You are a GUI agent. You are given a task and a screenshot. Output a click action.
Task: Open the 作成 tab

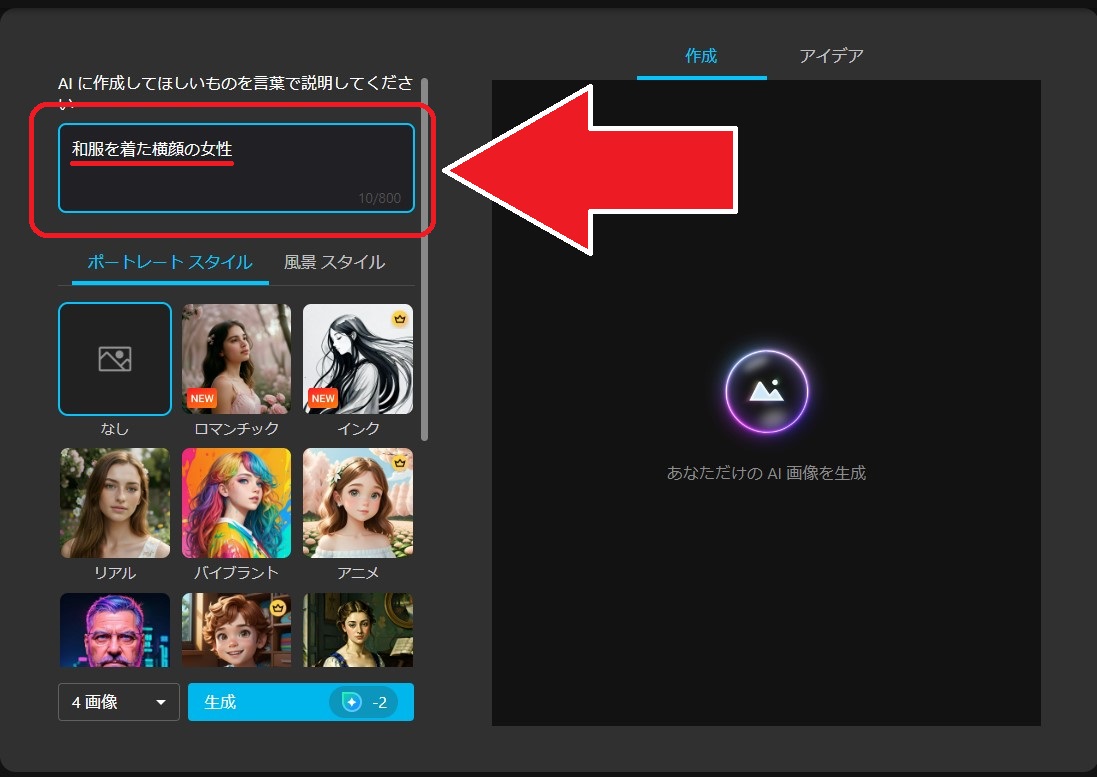point(701,56)
